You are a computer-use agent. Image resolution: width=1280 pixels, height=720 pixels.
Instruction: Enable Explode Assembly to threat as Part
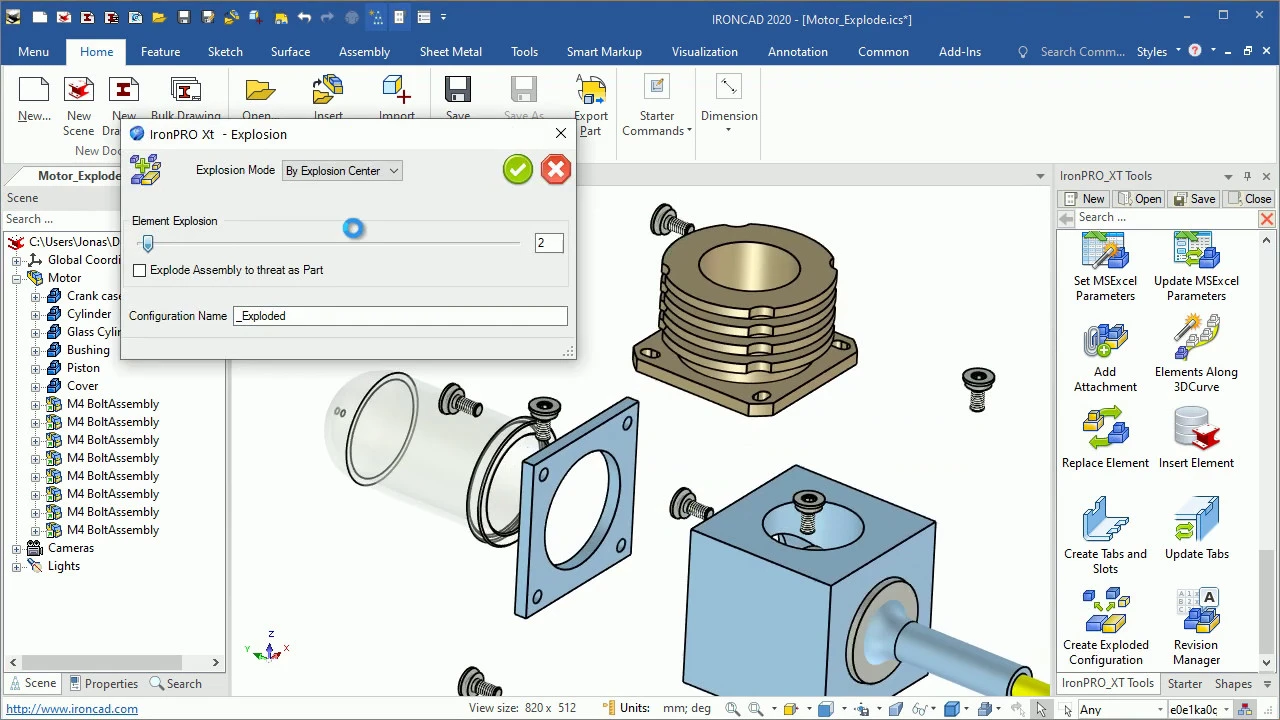pyautogui.click(x=140, y=270)
